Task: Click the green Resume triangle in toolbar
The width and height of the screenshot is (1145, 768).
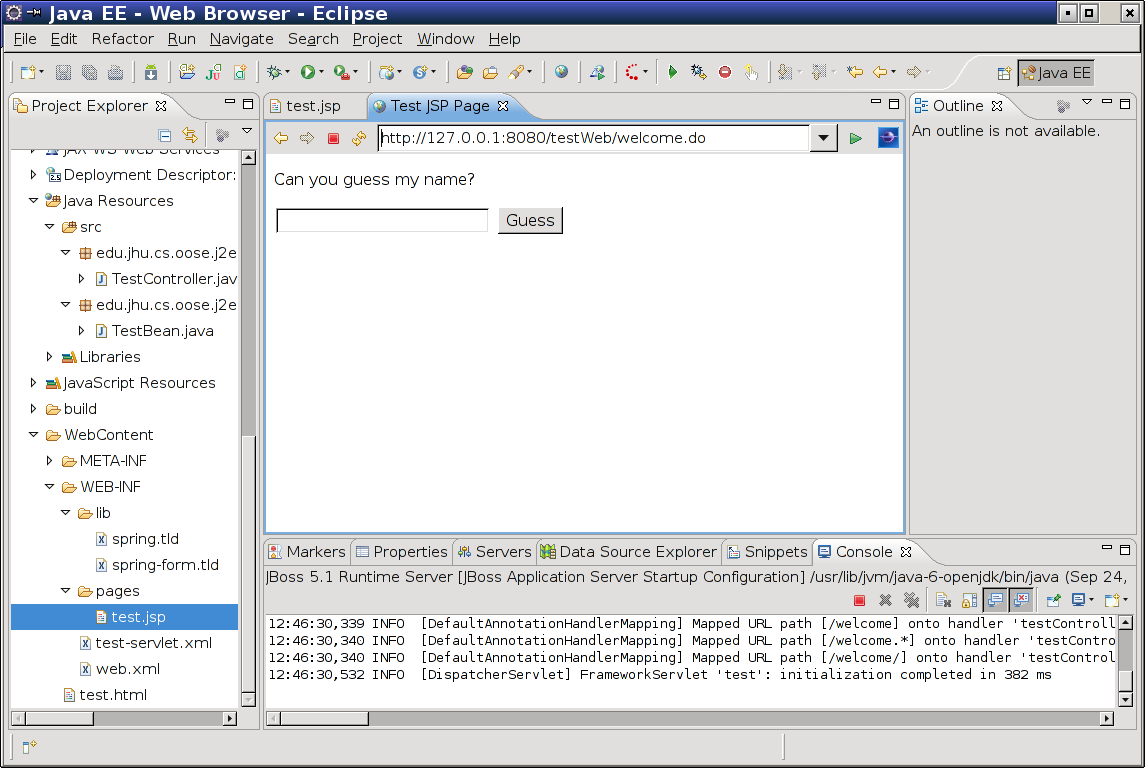Action: coord(673,72)
